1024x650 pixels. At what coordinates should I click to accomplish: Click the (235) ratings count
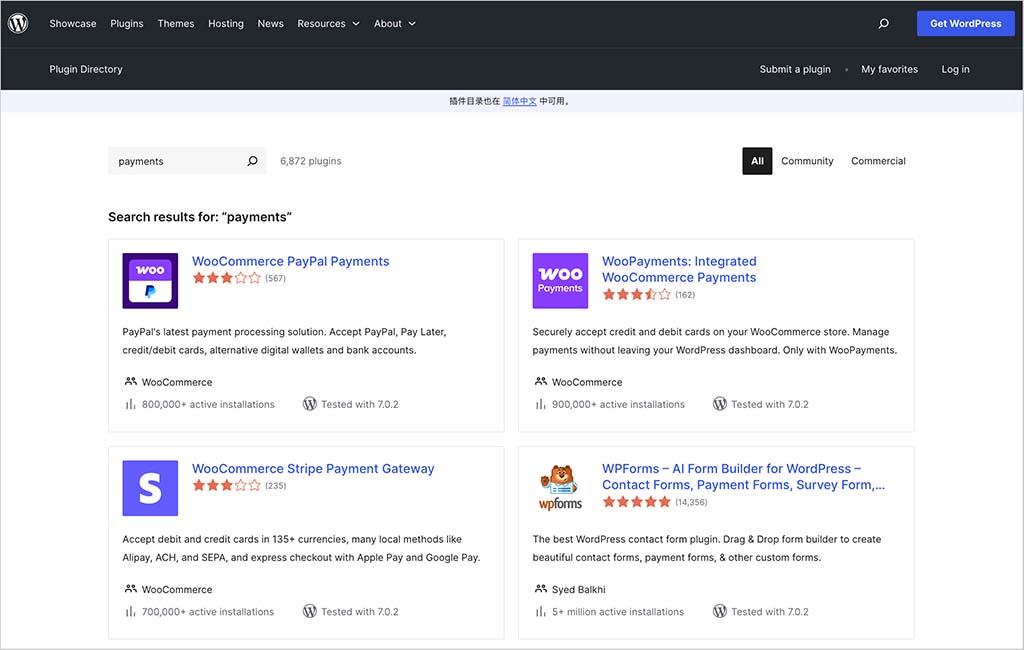click(x=276, y=485)
